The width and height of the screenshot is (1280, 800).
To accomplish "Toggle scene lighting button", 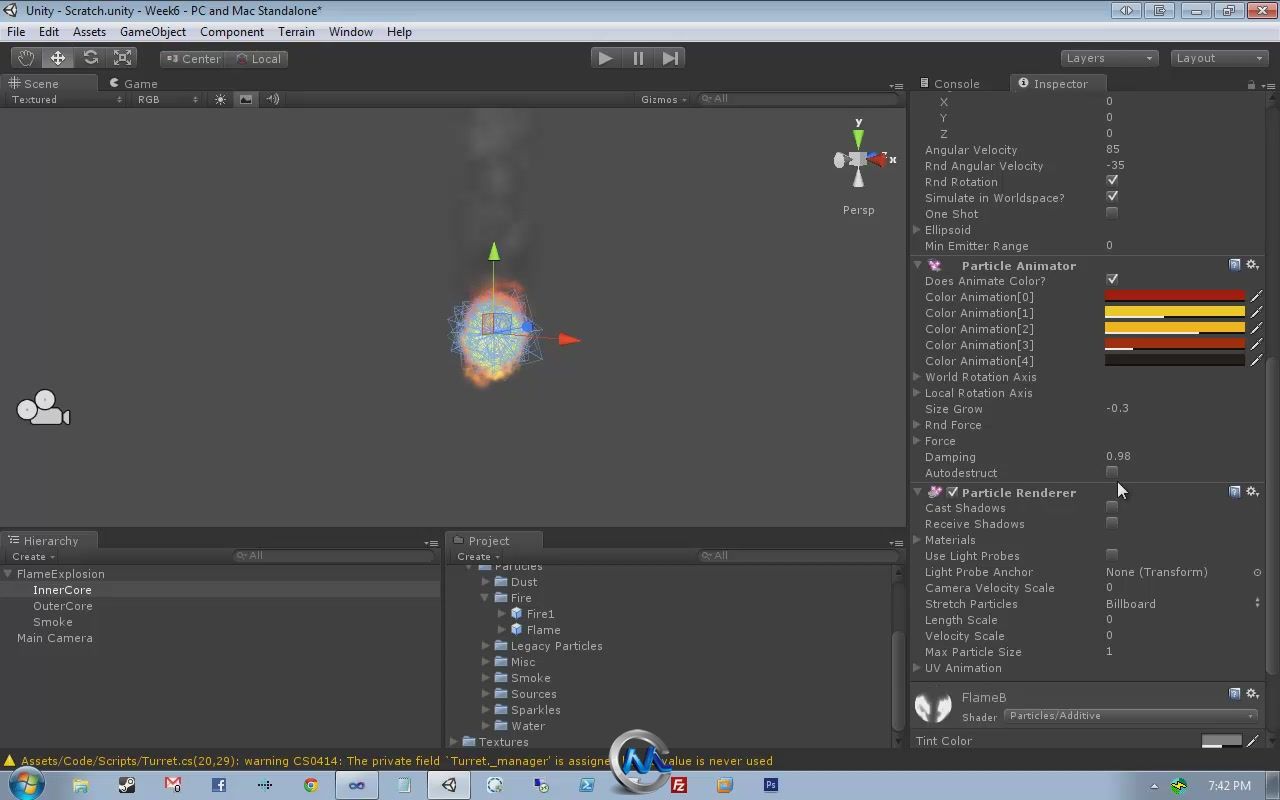I will (220, 99).
